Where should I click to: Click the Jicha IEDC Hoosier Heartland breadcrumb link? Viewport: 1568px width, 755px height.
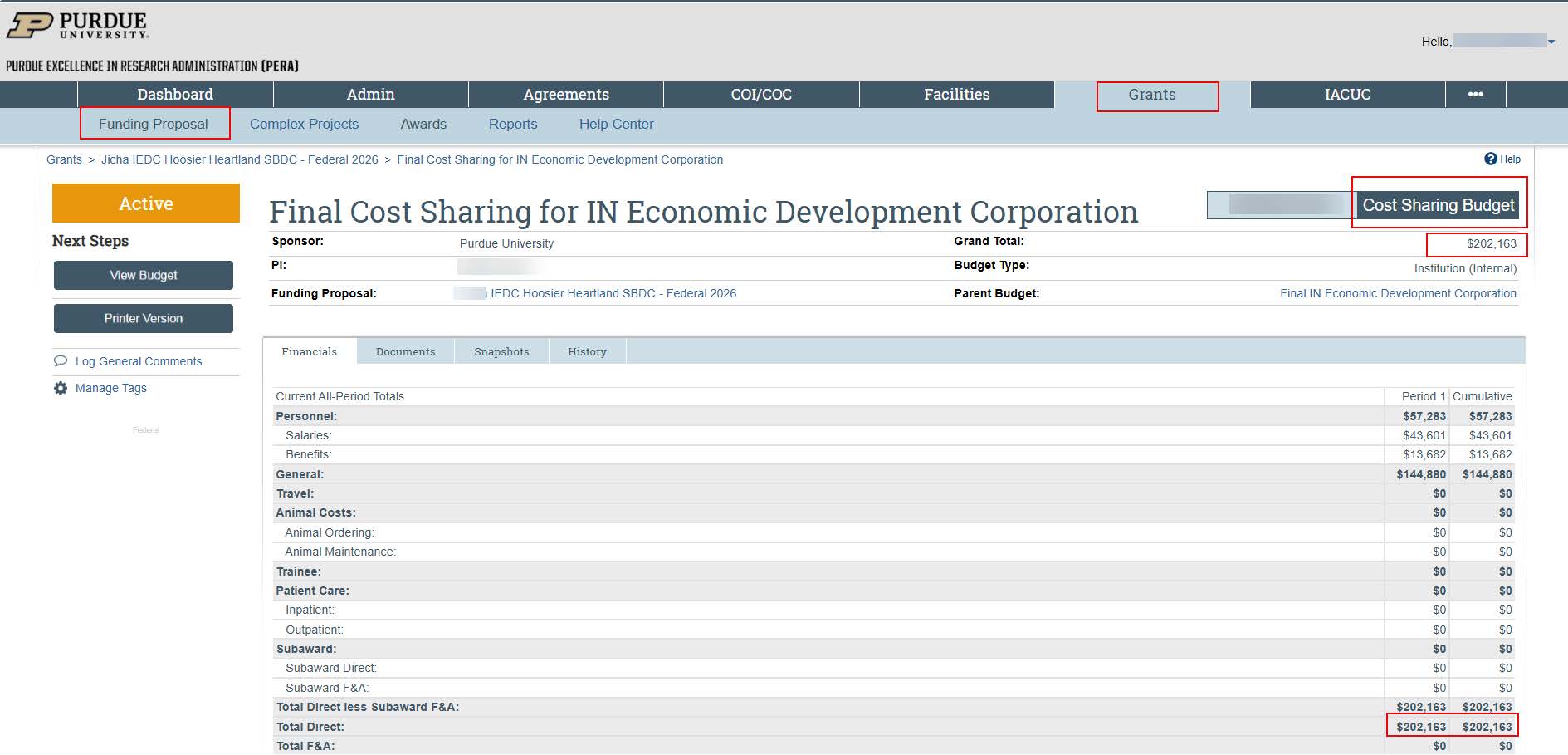coord(239,159)
